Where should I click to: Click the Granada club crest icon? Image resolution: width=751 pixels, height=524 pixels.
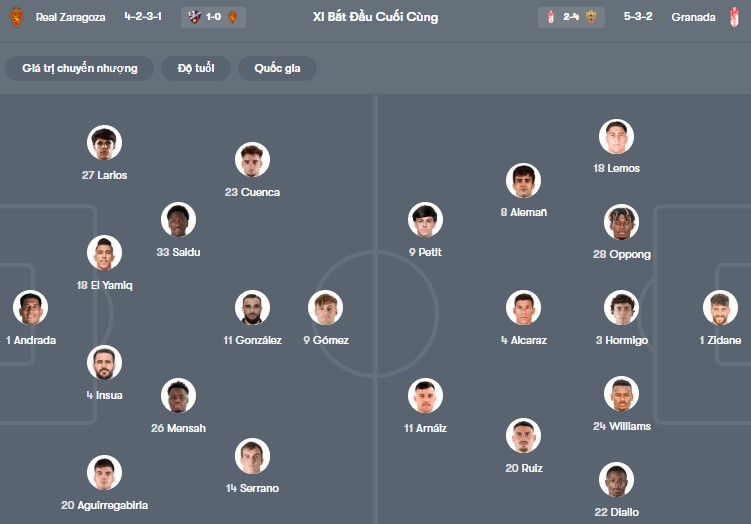tap(734, 17)
